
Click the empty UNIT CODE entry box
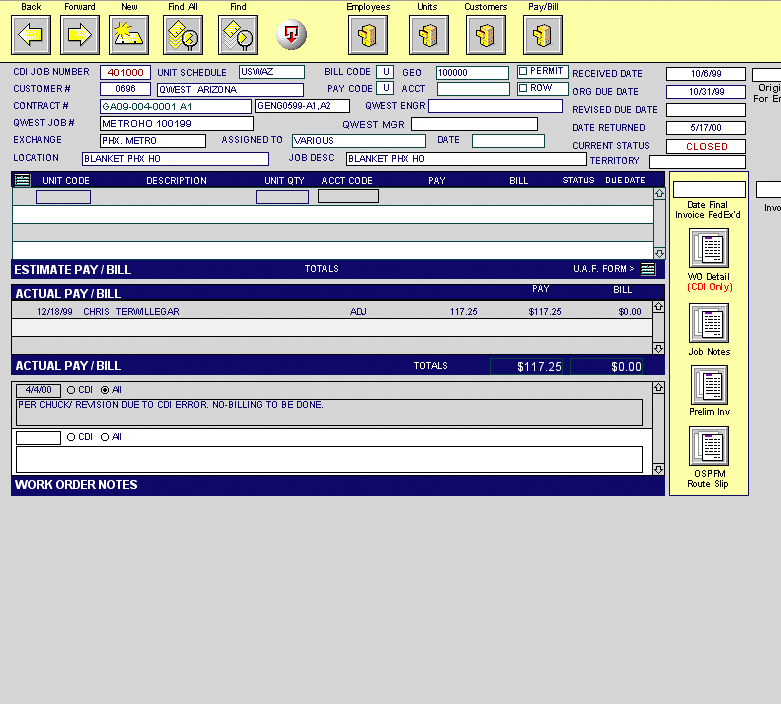(x=63, y=197)
